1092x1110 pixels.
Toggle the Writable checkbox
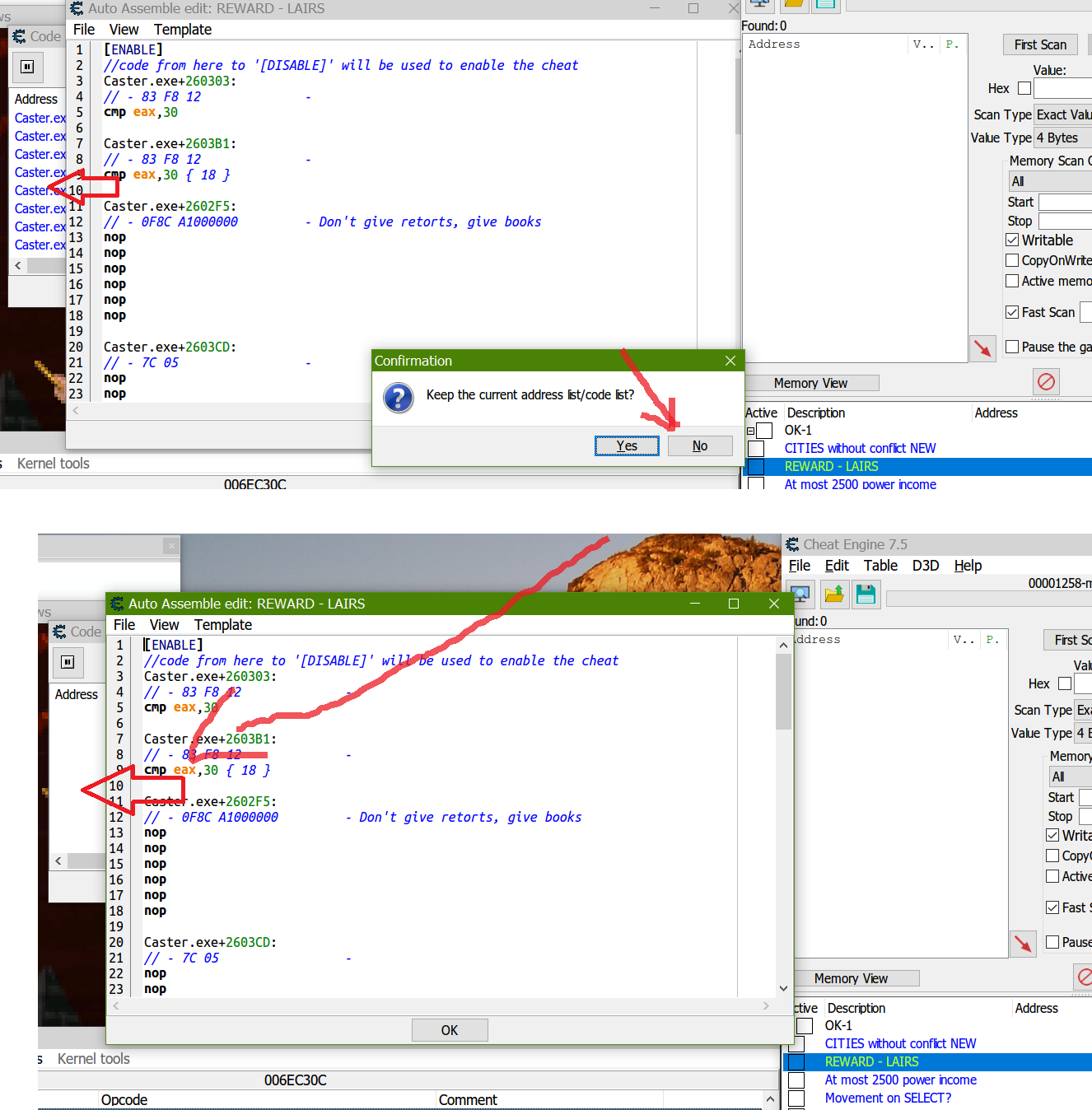1012,240
